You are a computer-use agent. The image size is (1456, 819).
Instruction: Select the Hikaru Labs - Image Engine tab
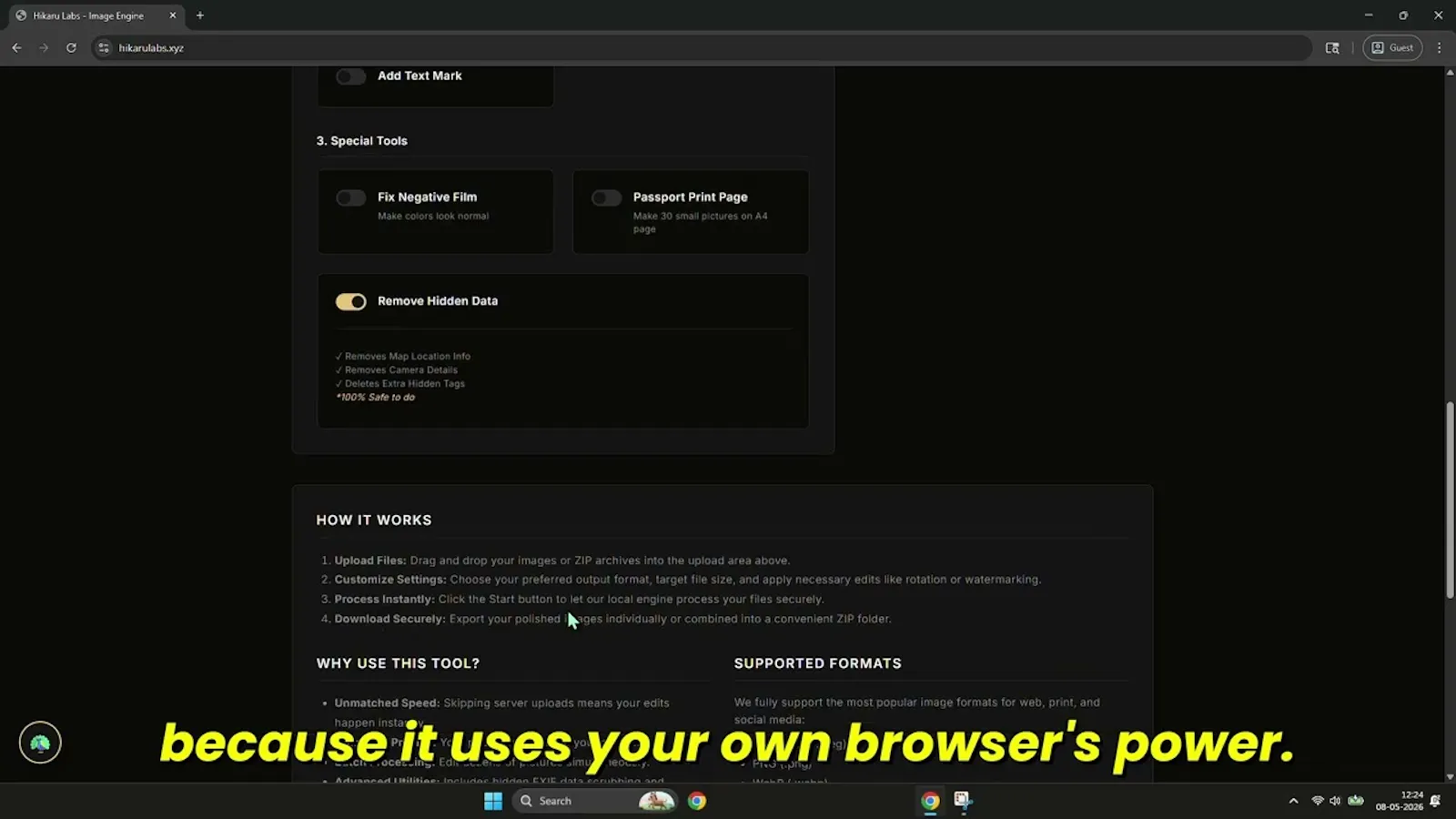point(96,15)
